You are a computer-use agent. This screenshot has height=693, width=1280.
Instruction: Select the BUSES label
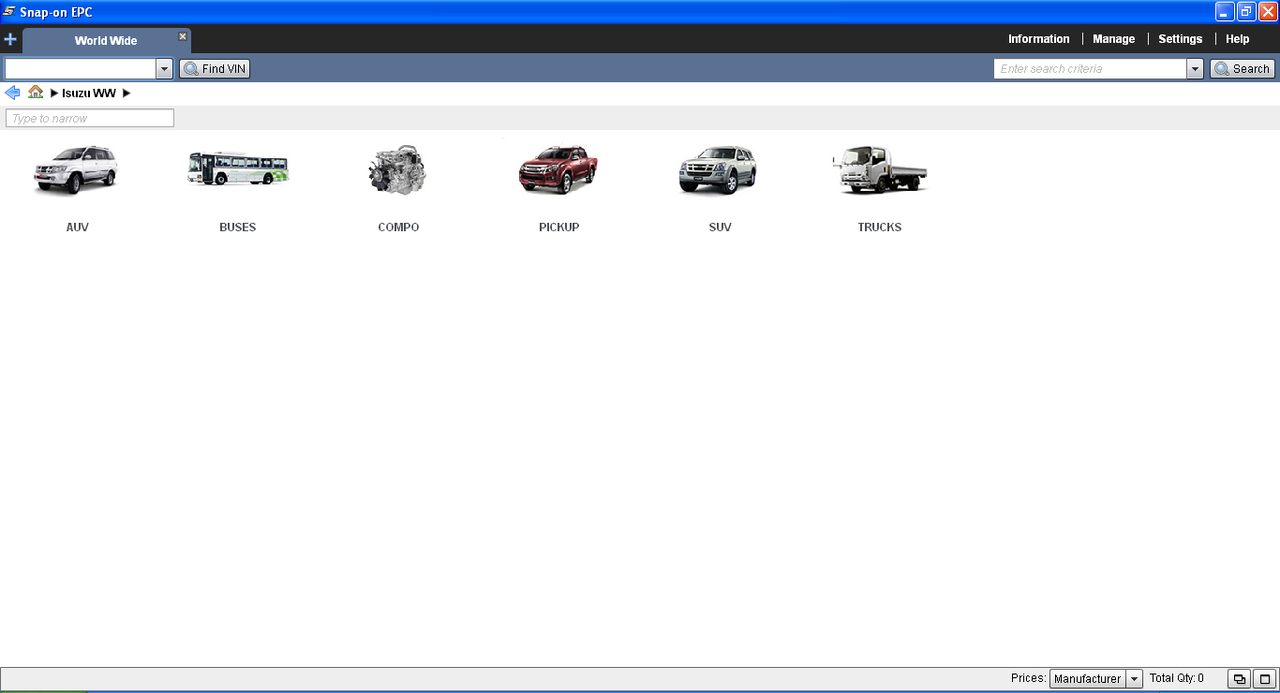point(238,227)
